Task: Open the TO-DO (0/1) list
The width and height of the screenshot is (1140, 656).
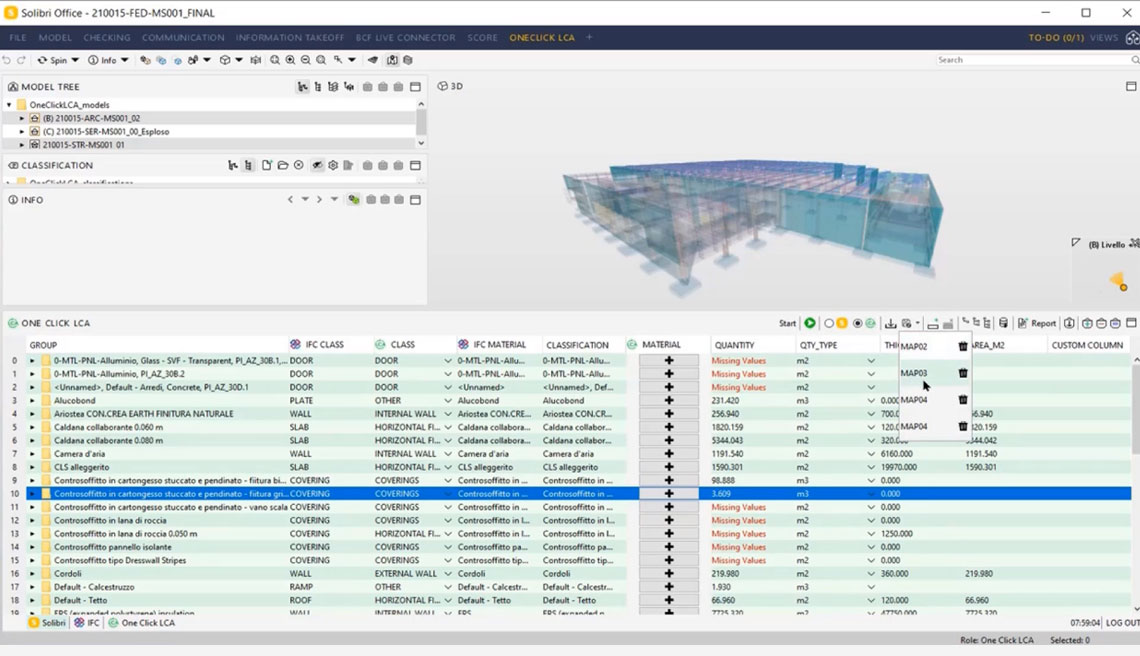Action: 1056,37
